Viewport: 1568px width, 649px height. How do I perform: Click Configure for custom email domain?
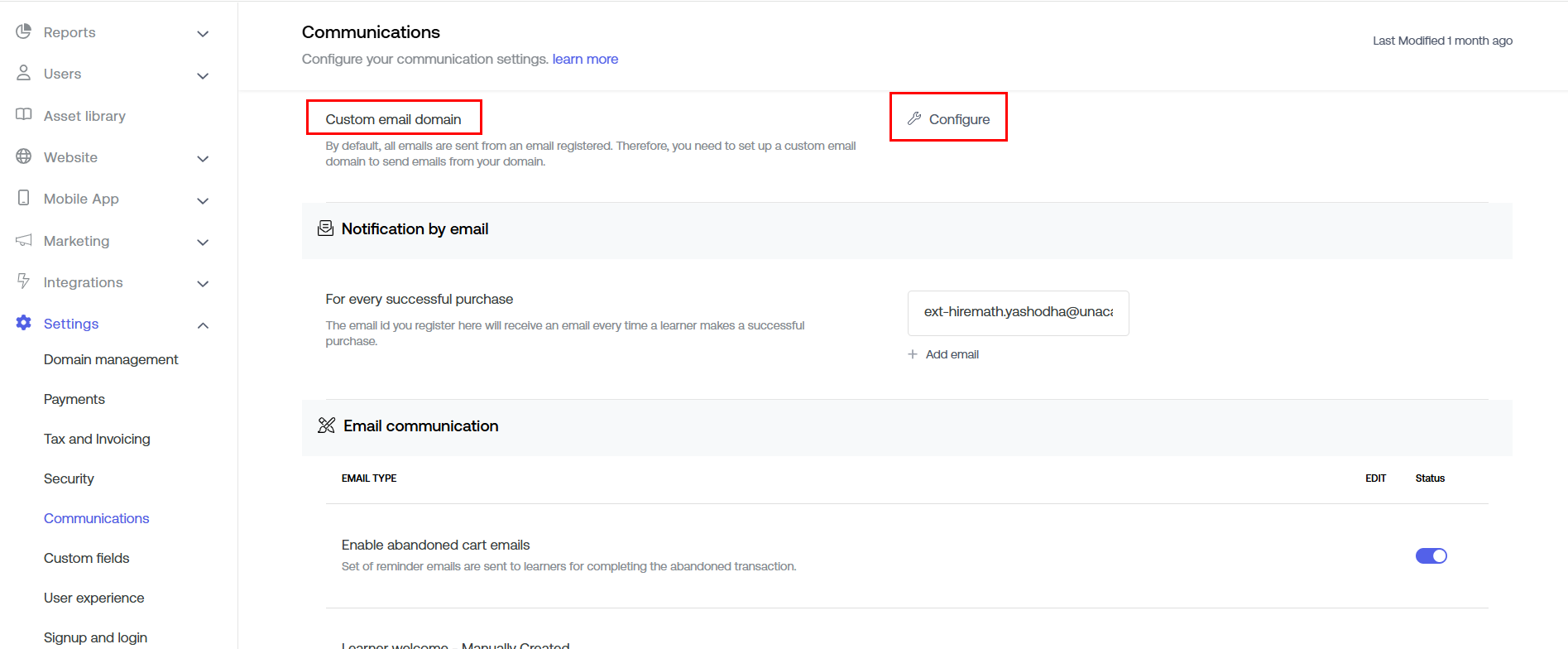pos(949,118)
